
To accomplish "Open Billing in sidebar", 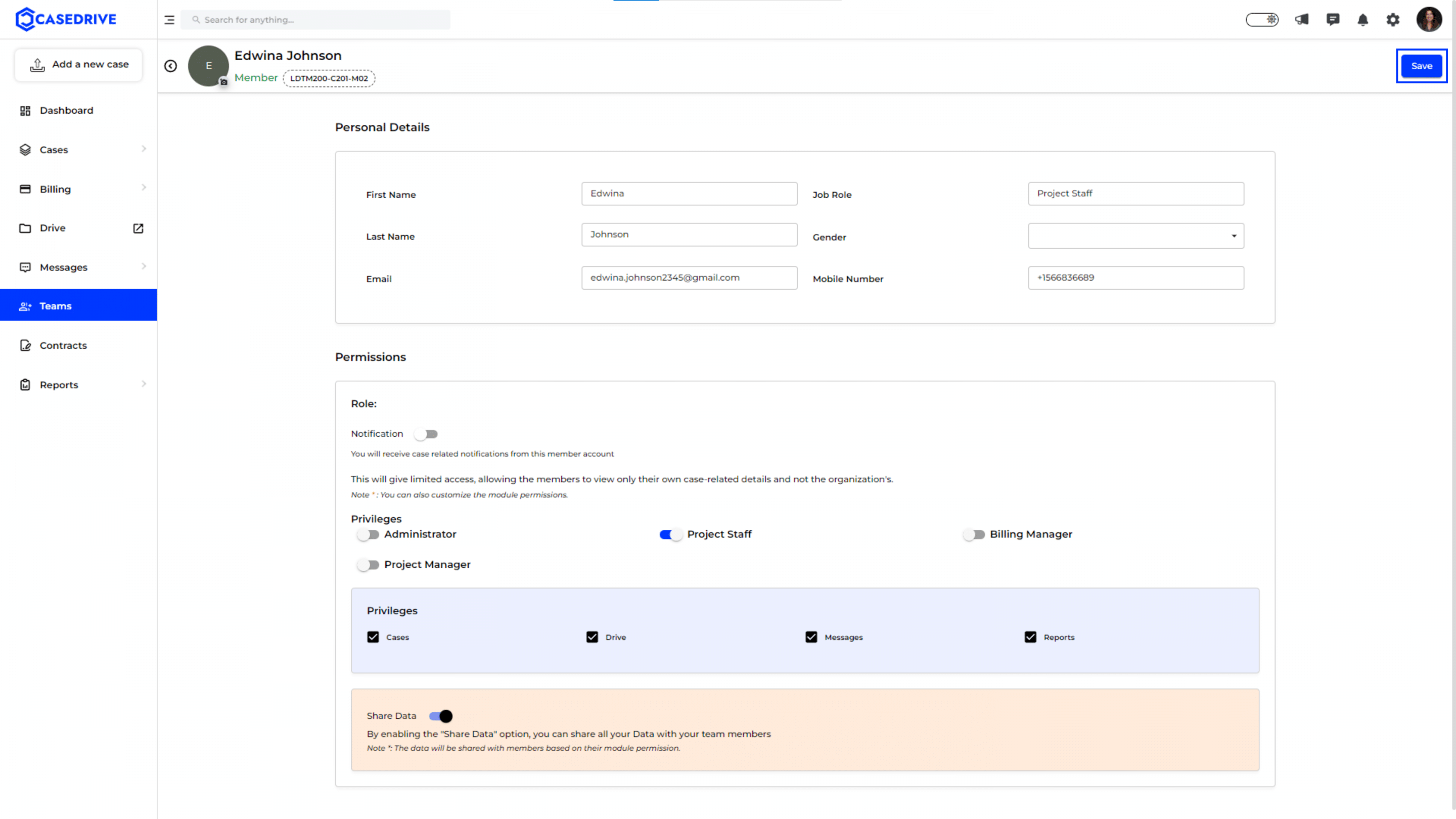I will coord(78,189).
